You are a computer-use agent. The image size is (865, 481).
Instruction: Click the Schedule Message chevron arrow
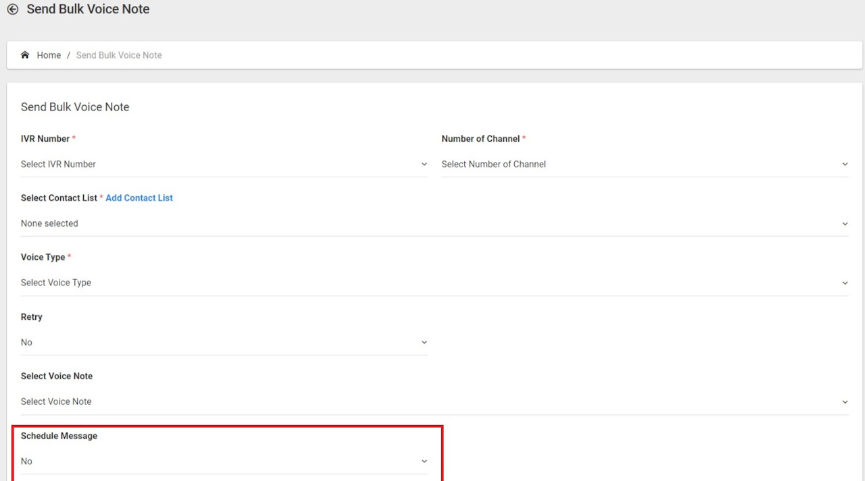coord(424,461)
